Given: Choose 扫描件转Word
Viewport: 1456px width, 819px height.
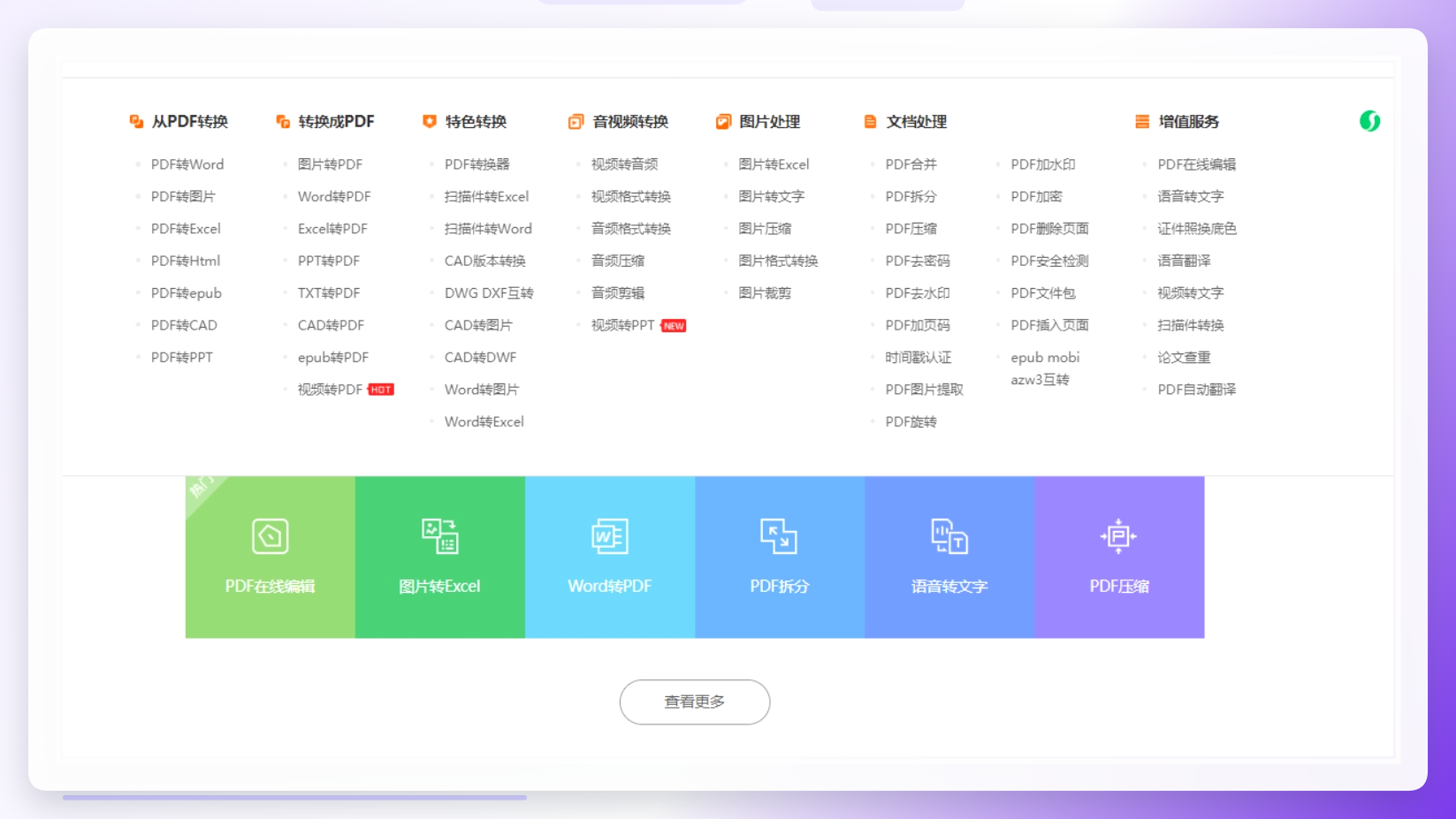Looking at the screenshot, I should click(x=488, y=229).
